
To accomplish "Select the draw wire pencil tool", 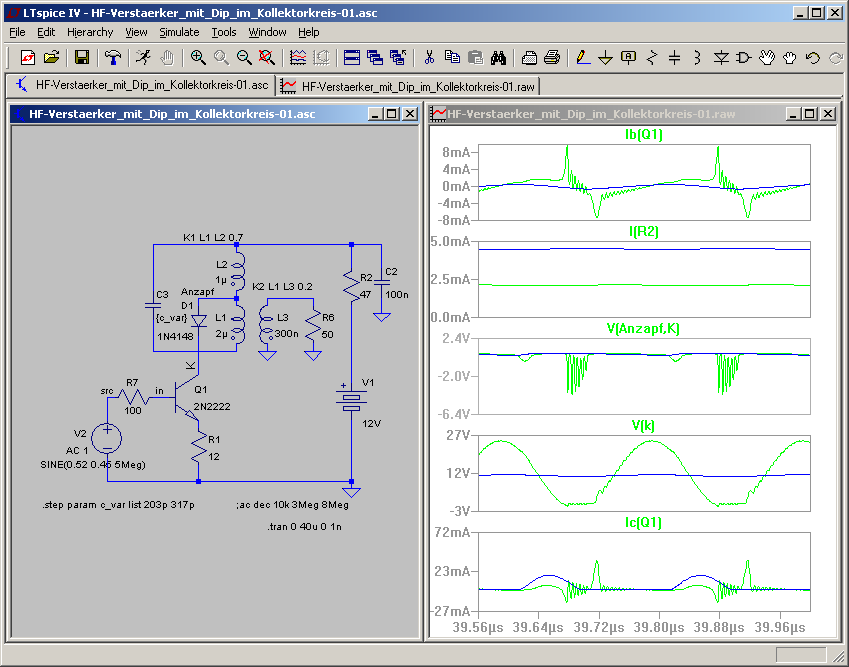I will pyautogui.click(x=583, y=57).
